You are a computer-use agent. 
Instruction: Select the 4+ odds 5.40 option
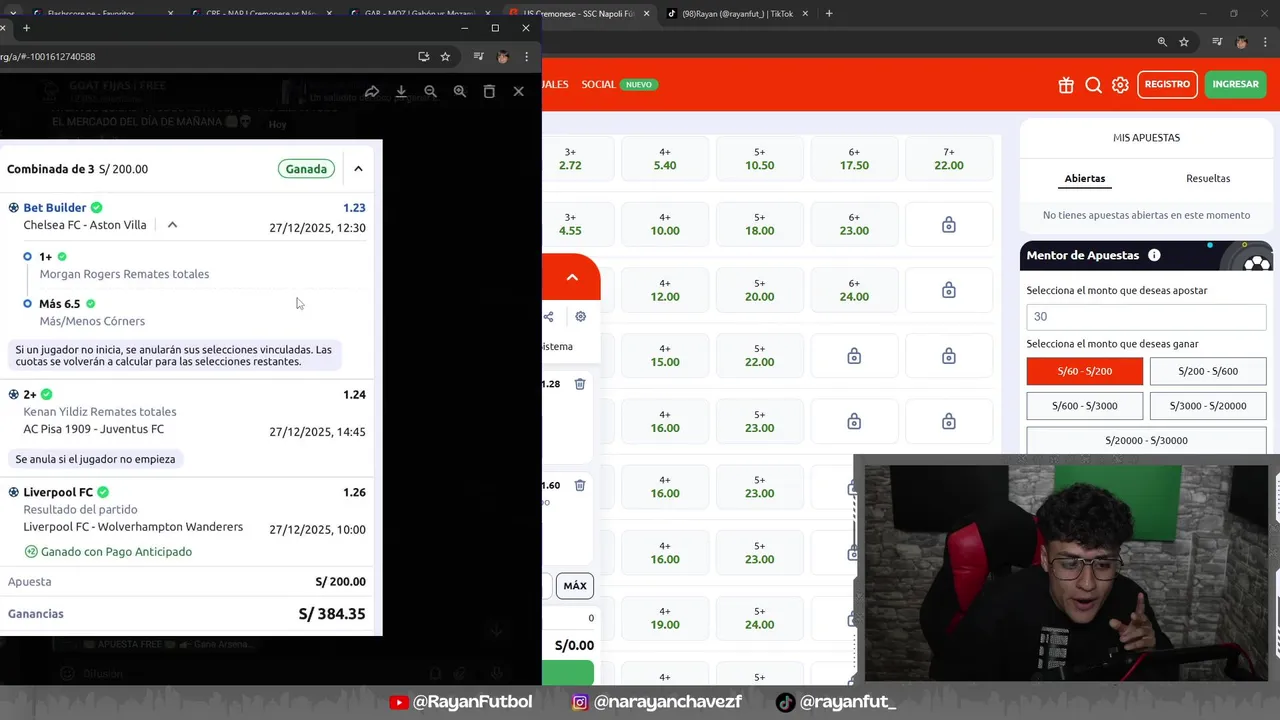(x=665, y=159)
